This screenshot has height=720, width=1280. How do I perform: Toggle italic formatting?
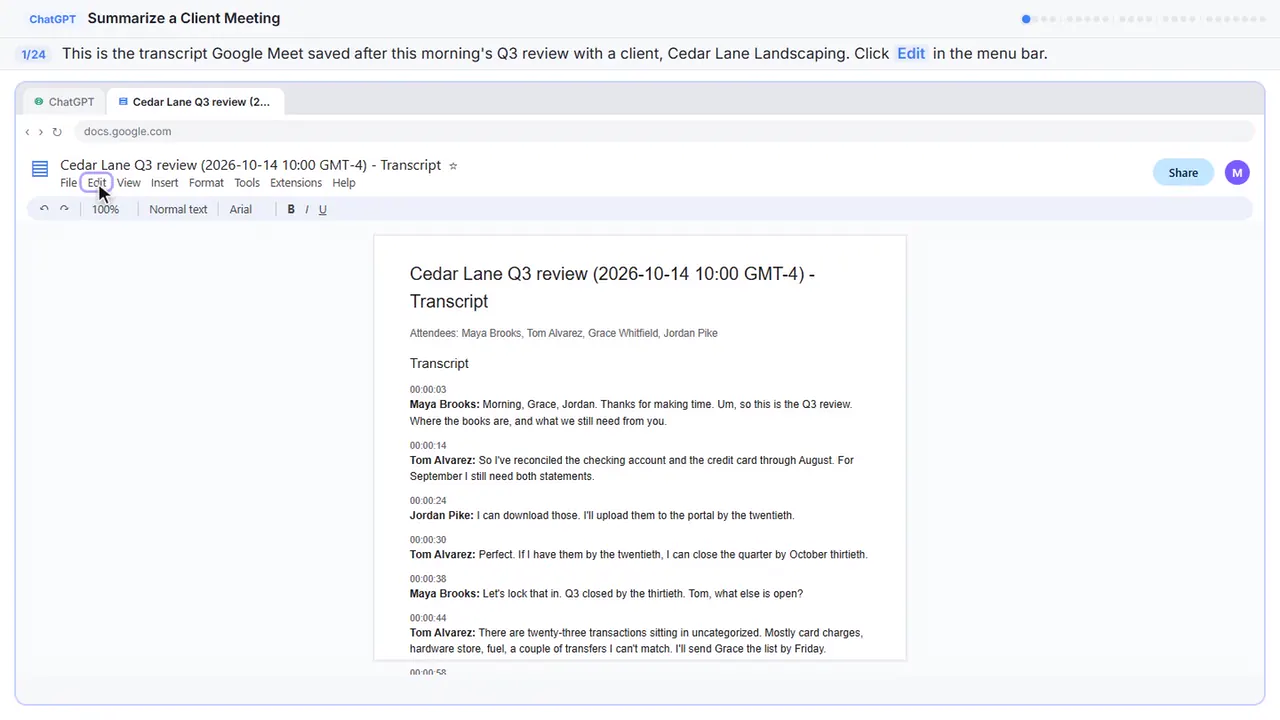coord(307,209)
